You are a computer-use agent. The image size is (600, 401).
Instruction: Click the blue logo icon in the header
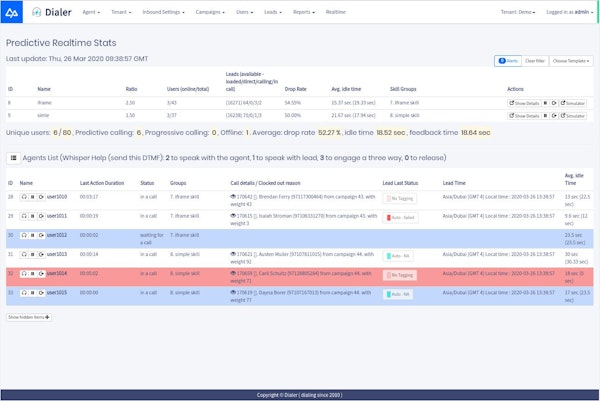coord(11,12)
